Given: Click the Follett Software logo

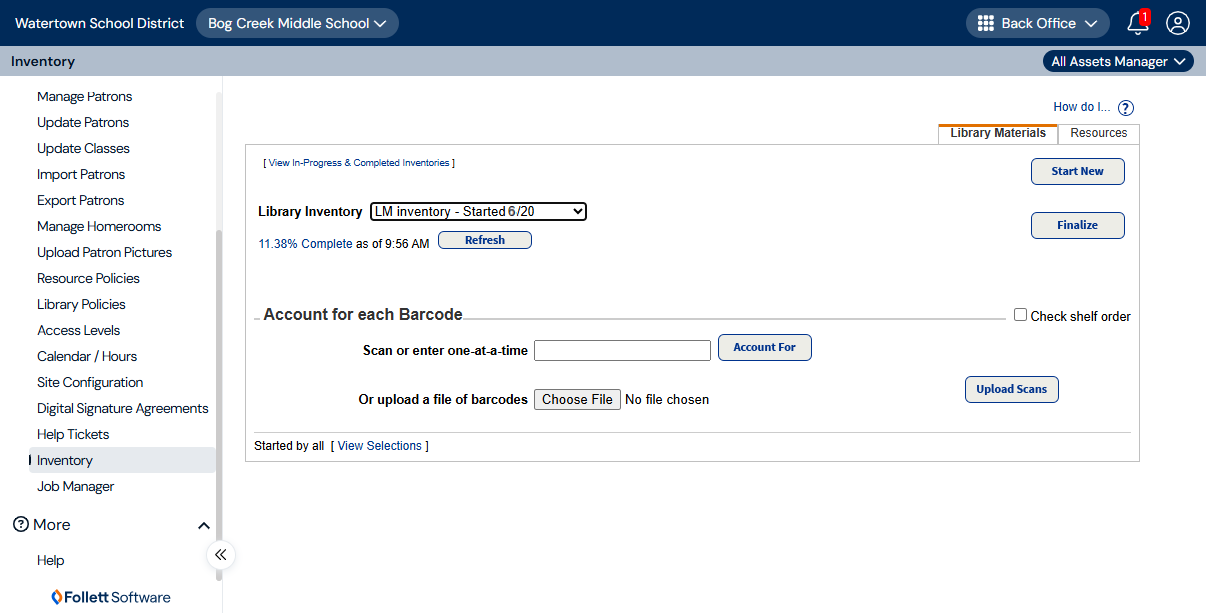Looking at the screenshot, I should click(110, 597).
